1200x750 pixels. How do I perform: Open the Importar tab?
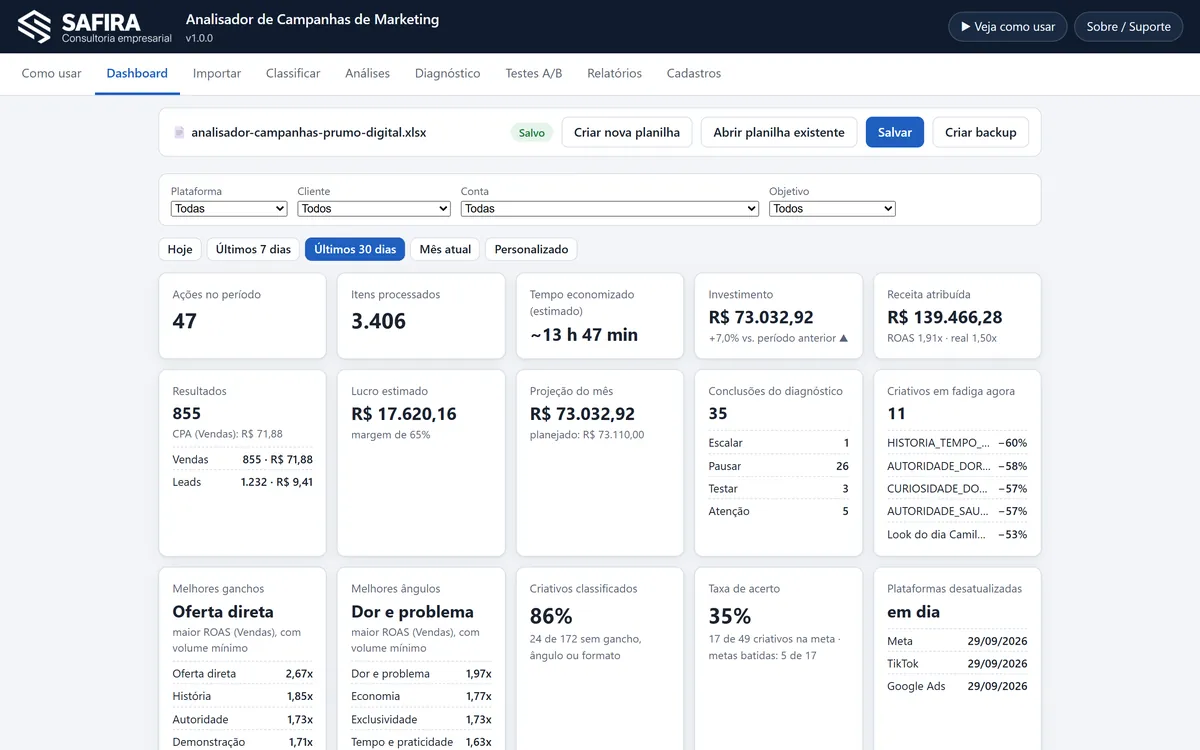217,73
